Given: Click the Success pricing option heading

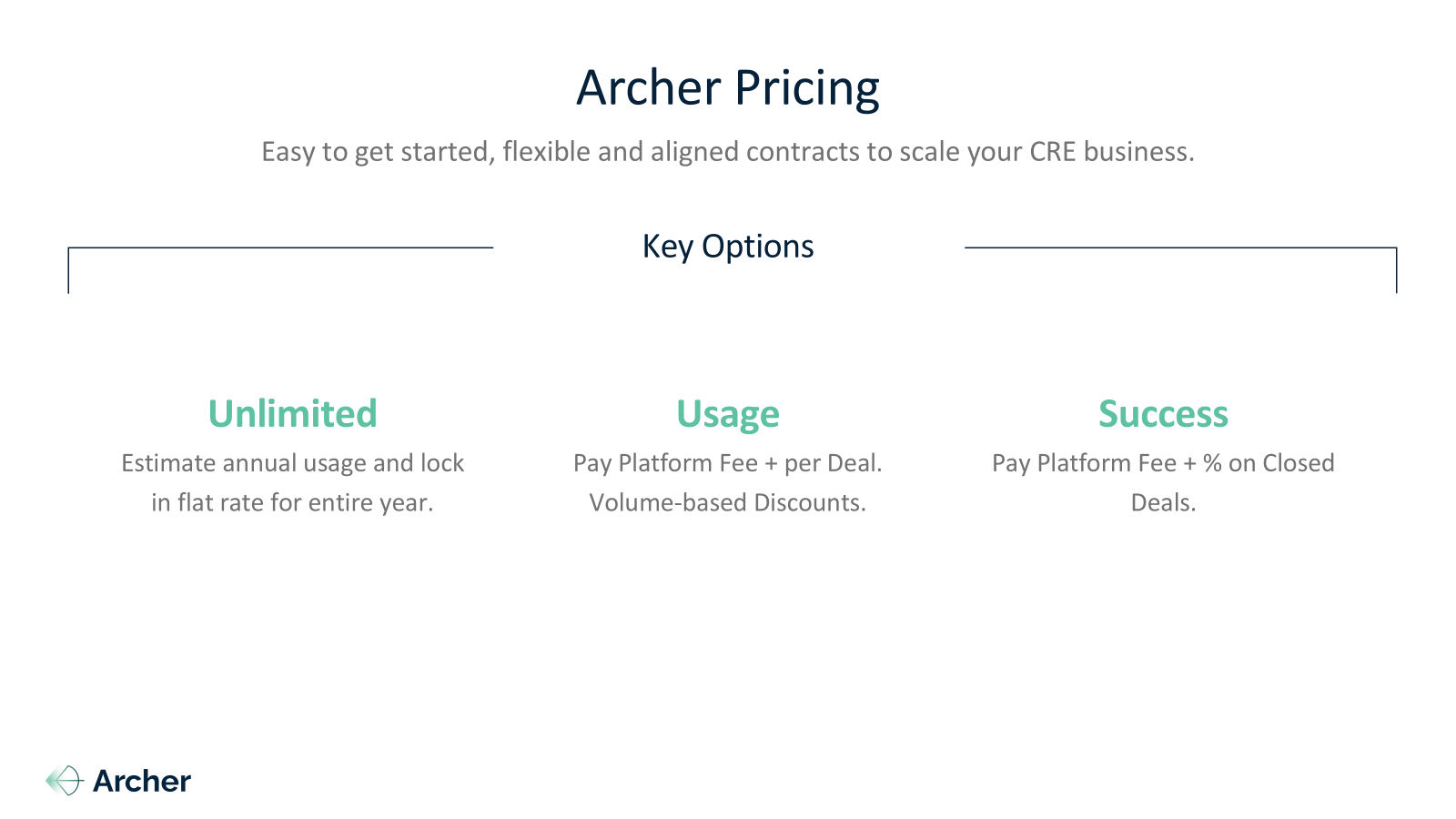Looking at the screenshot, I should [1163, 414].
